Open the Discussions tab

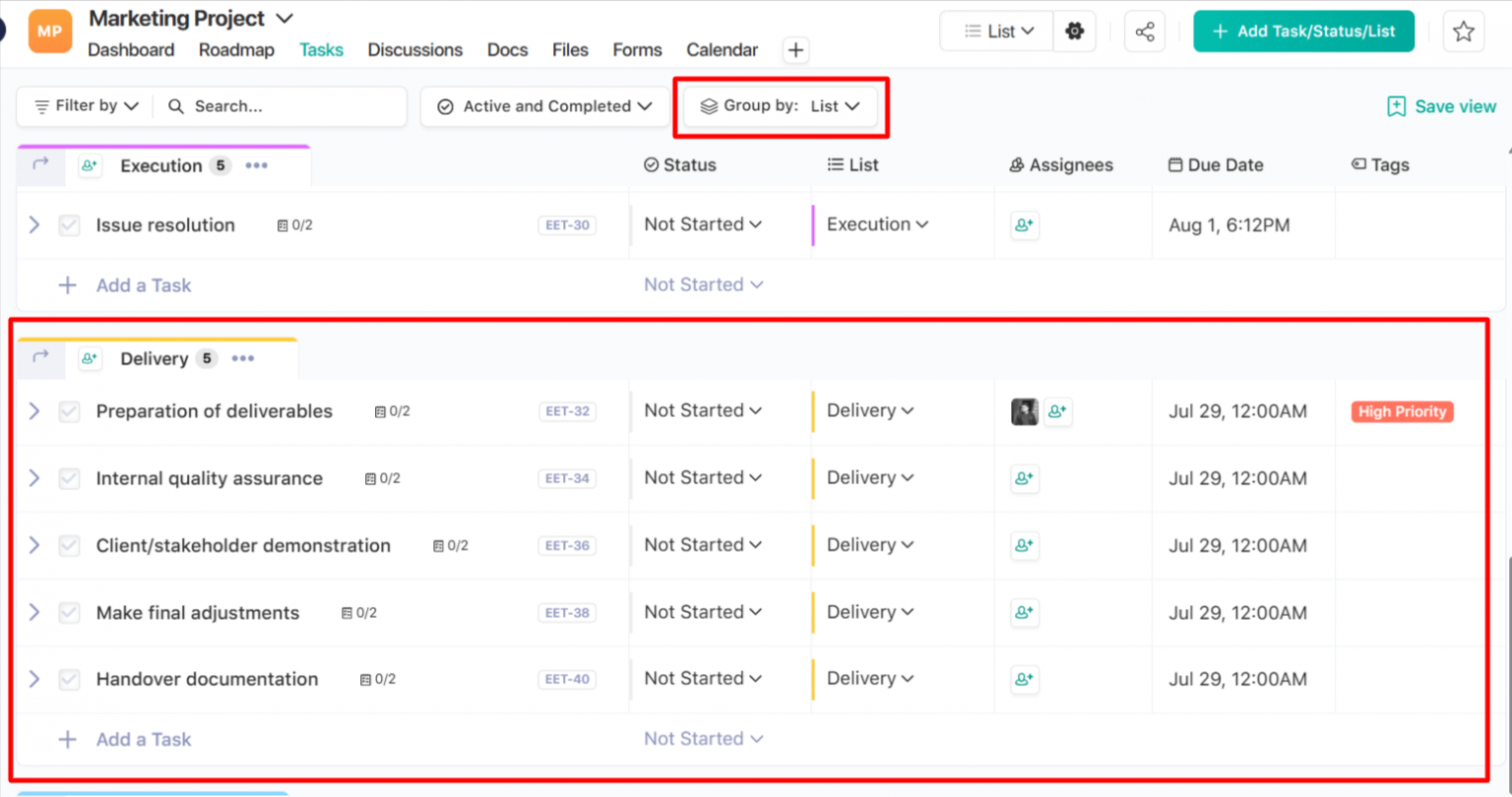point(414,50)
